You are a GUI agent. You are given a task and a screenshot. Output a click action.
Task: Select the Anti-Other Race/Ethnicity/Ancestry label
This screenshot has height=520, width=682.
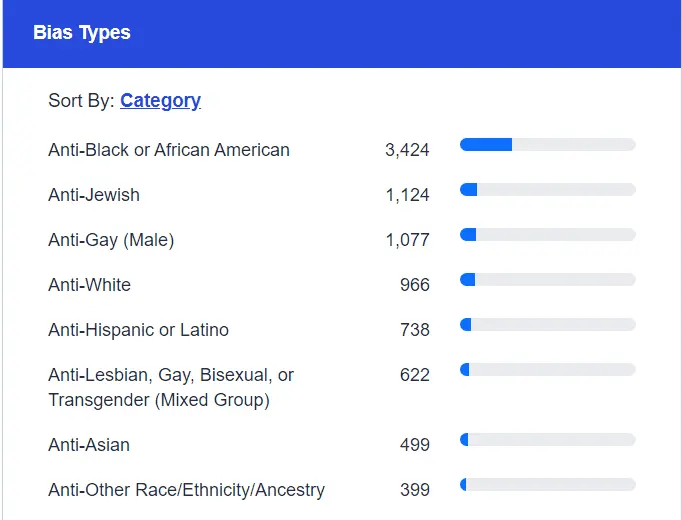186,490
